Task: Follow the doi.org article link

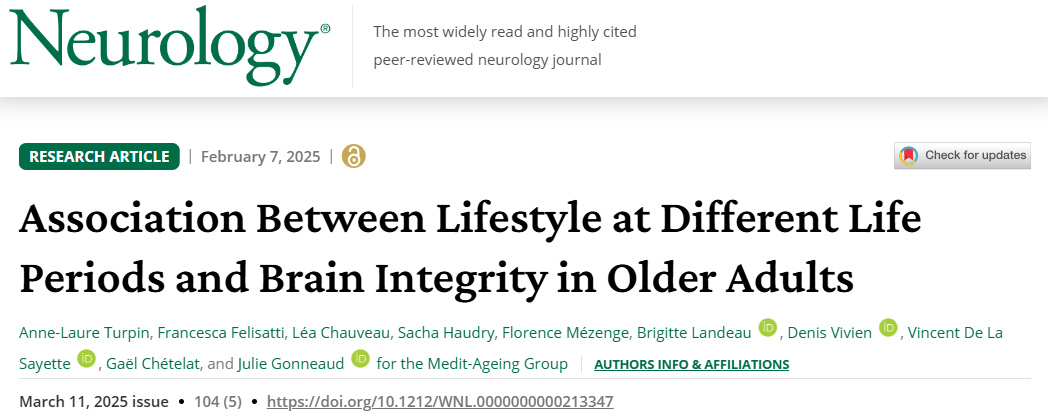Action: pos(440,402)
